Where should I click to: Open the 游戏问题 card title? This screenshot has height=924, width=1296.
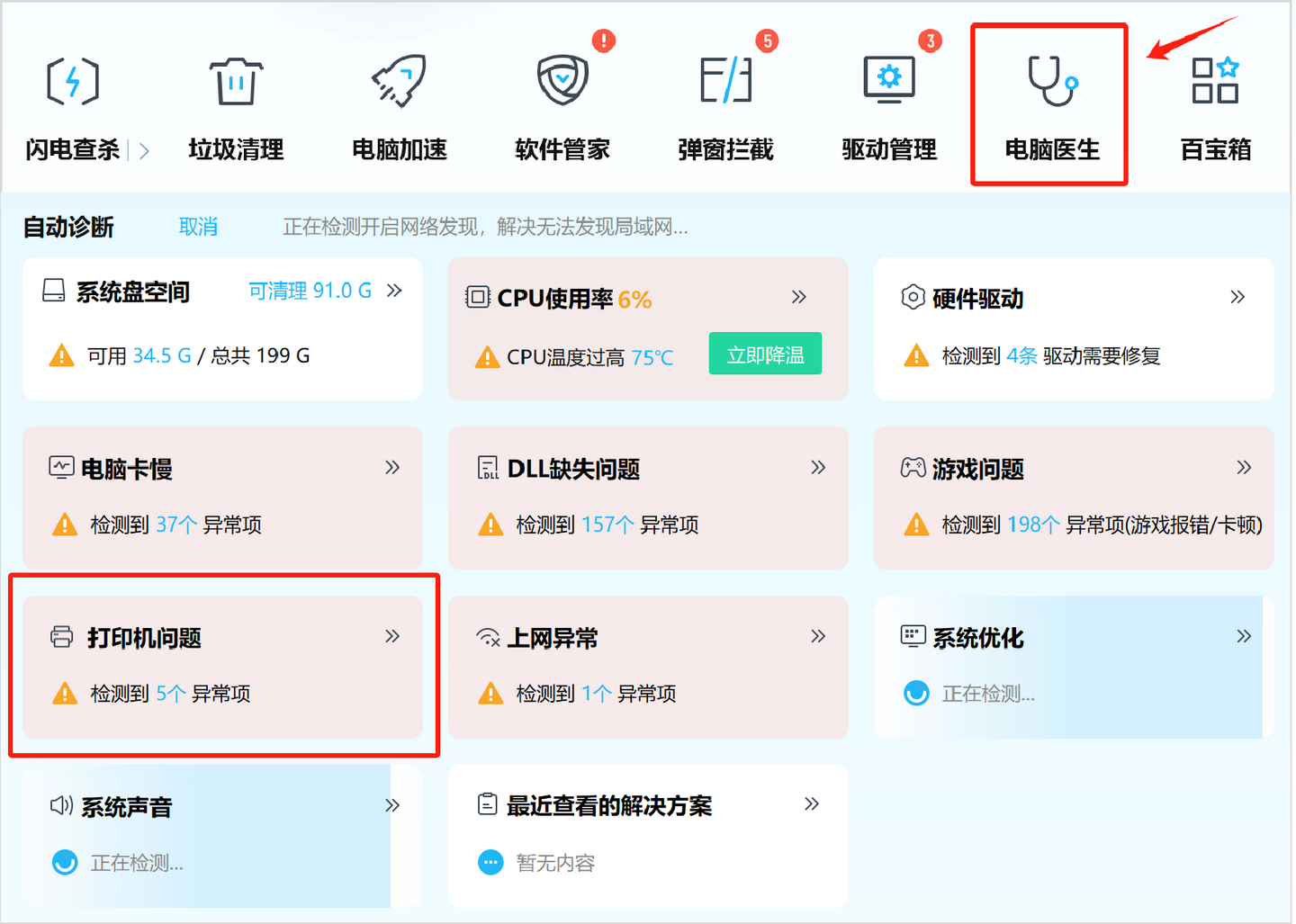pyautogui.click(x=978, y=469)
